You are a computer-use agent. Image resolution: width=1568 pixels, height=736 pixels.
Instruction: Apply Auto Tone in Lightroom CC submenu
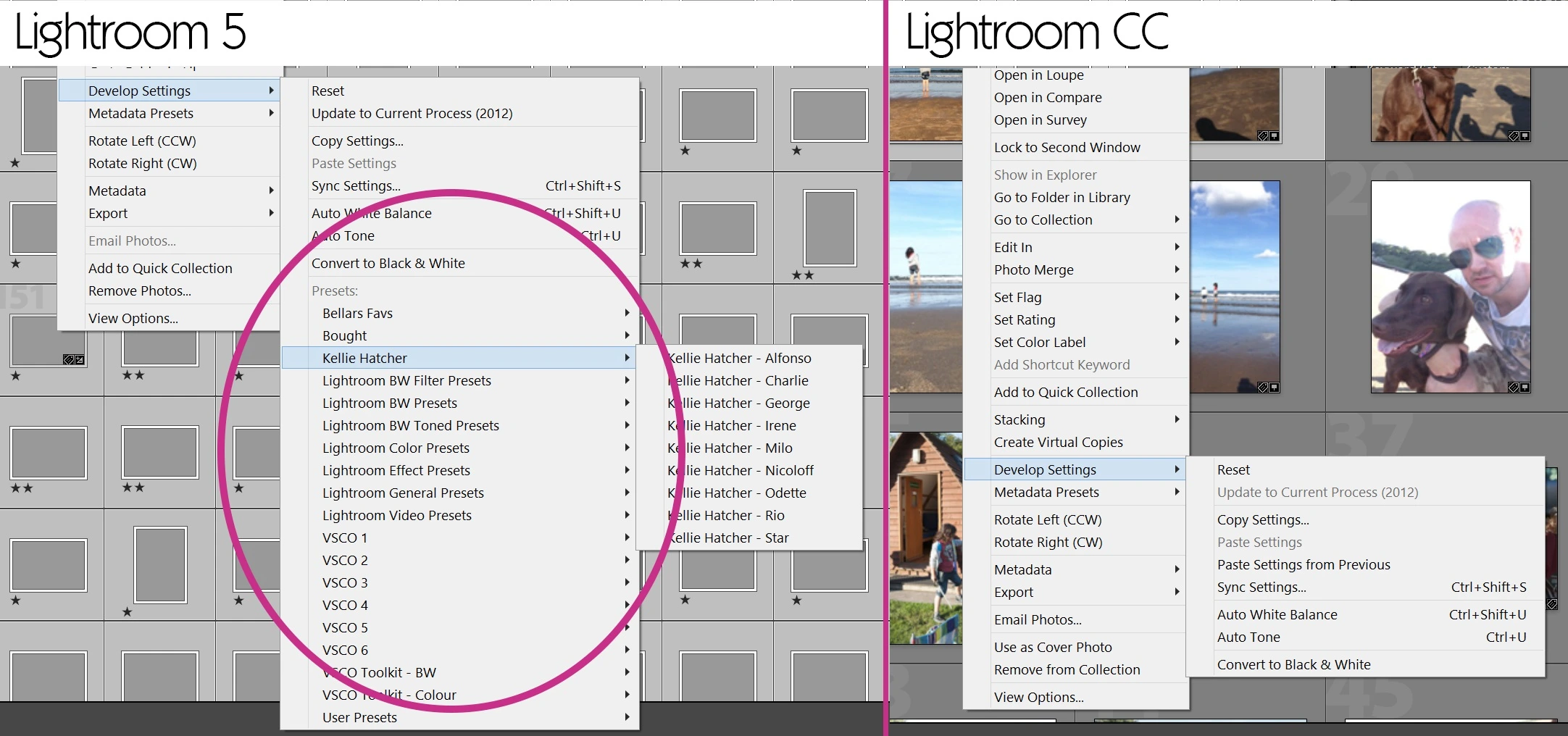pos(1366,637)
